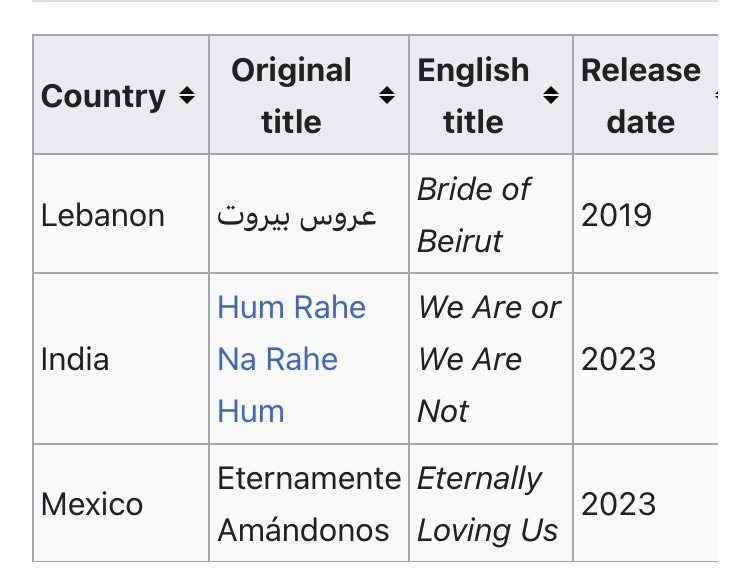
Task: Open the Hum Rahe Na Rahe Hum link
Action: coord(291,359)
